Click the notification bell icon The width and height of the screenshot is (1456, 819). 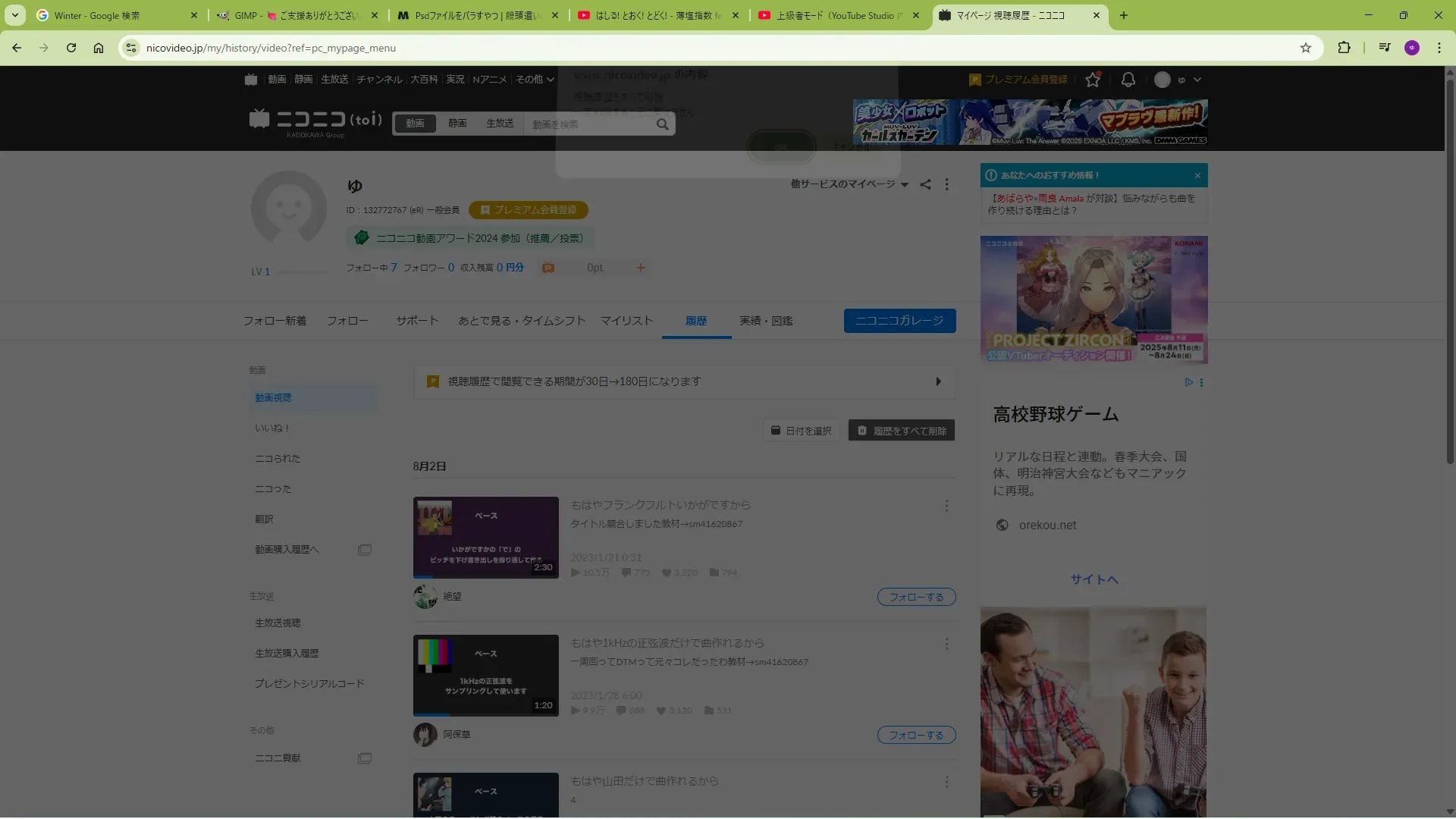pyautogui.click(x=1128, y=80)
